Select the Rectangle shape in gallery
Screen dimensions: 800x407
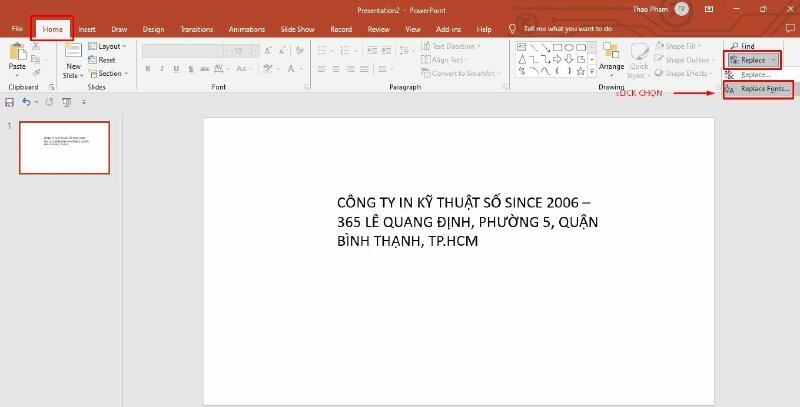(557, 47)
